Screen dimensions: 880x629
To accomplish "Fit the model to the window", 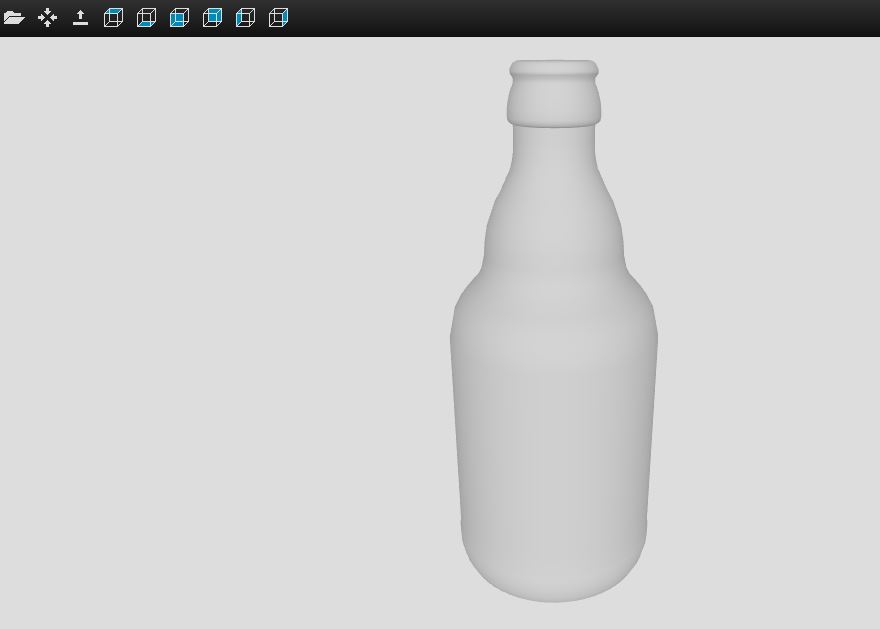I will (47, 18).
